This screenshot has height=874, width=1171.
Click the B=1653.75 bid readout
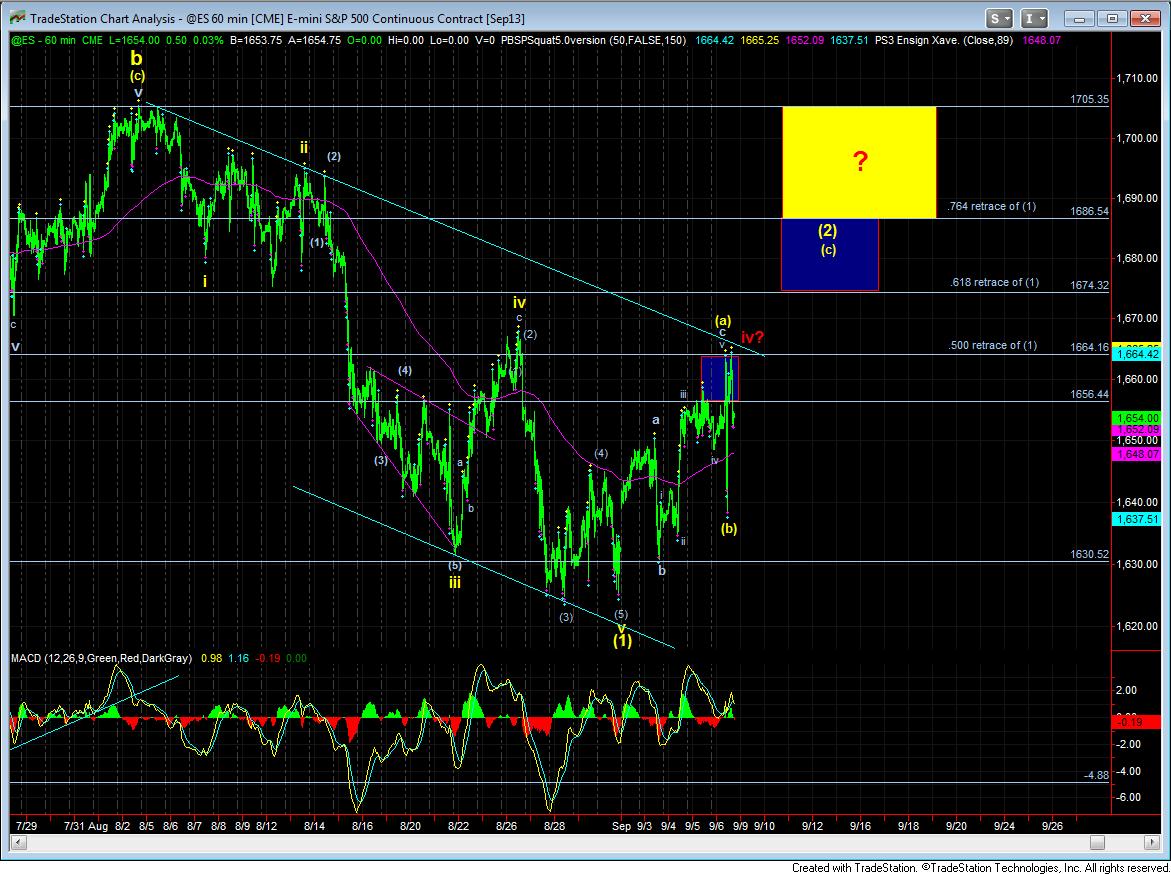[255, 40]
